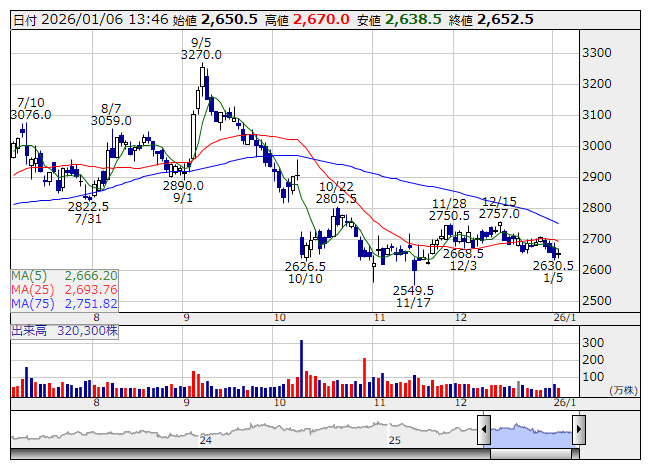Viewport: 653px width, 470px height.
Task: Click the right range slider handle
Action: click(578, 431)
